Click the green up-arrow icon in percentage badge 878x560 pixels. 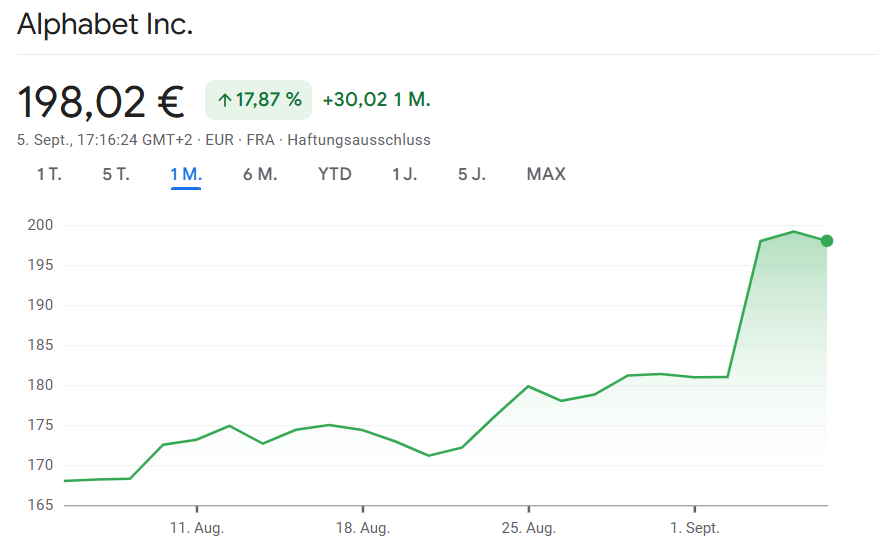[x=224, y=100]
